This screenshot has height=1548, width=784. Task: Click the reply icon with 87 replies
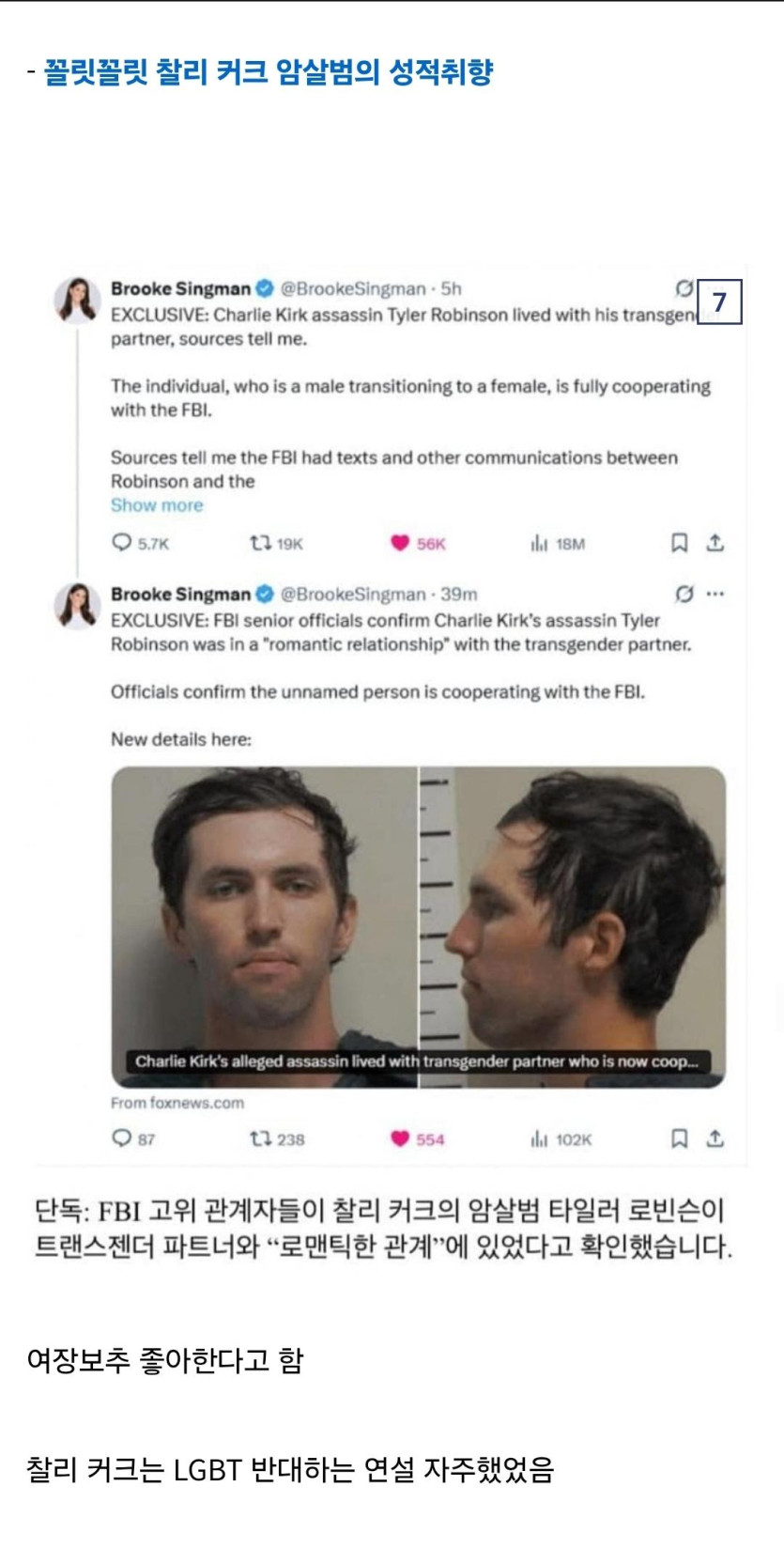click(122, 1138)
